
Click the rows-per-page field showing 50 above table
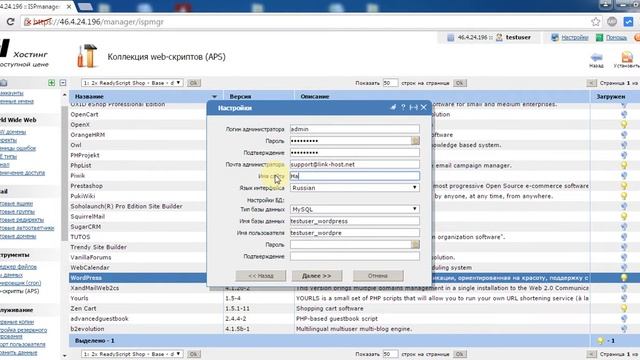[390, 83]
